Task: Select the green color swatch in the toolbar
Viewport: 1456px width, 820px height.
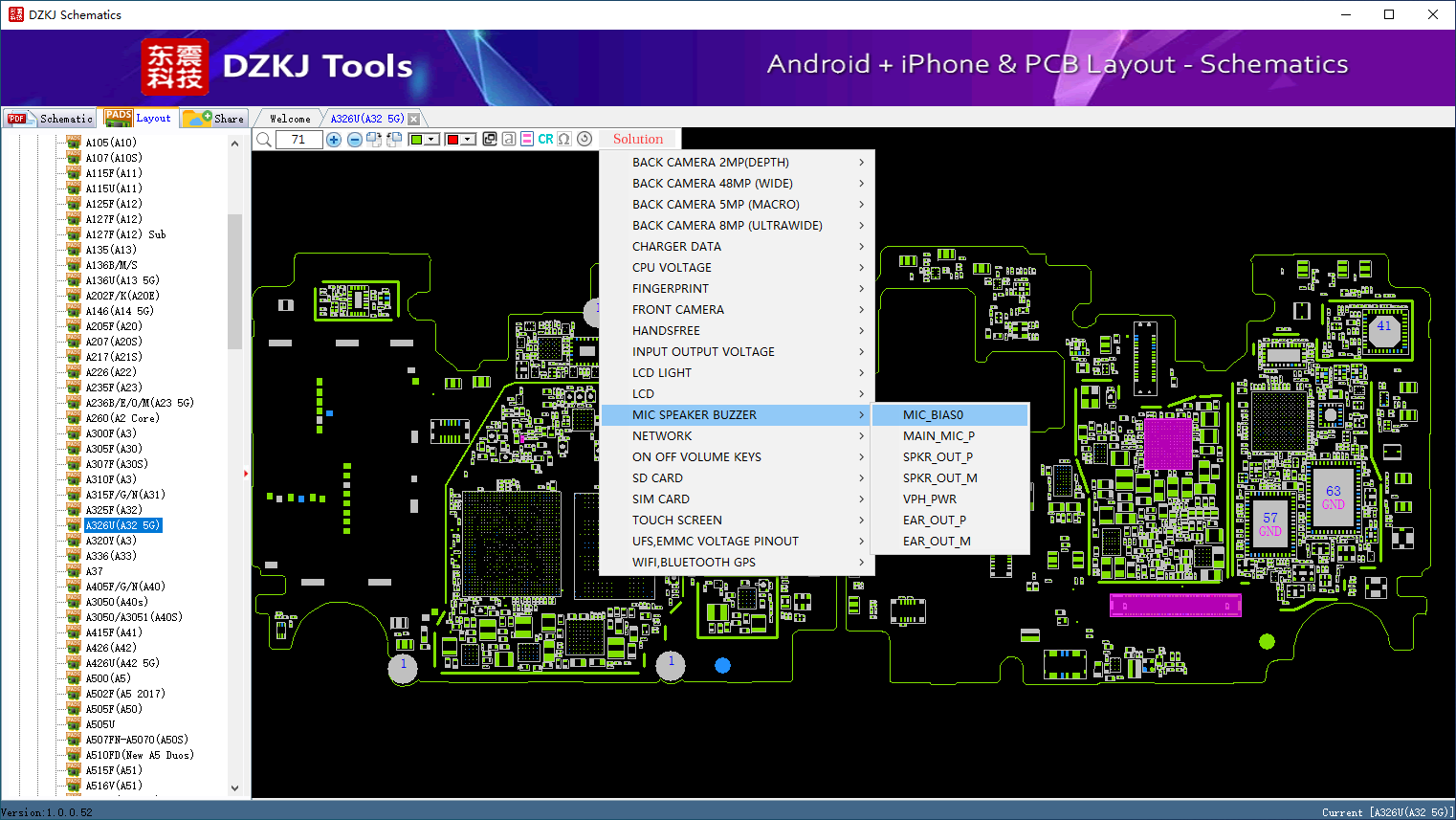Action: click(416, 140)
